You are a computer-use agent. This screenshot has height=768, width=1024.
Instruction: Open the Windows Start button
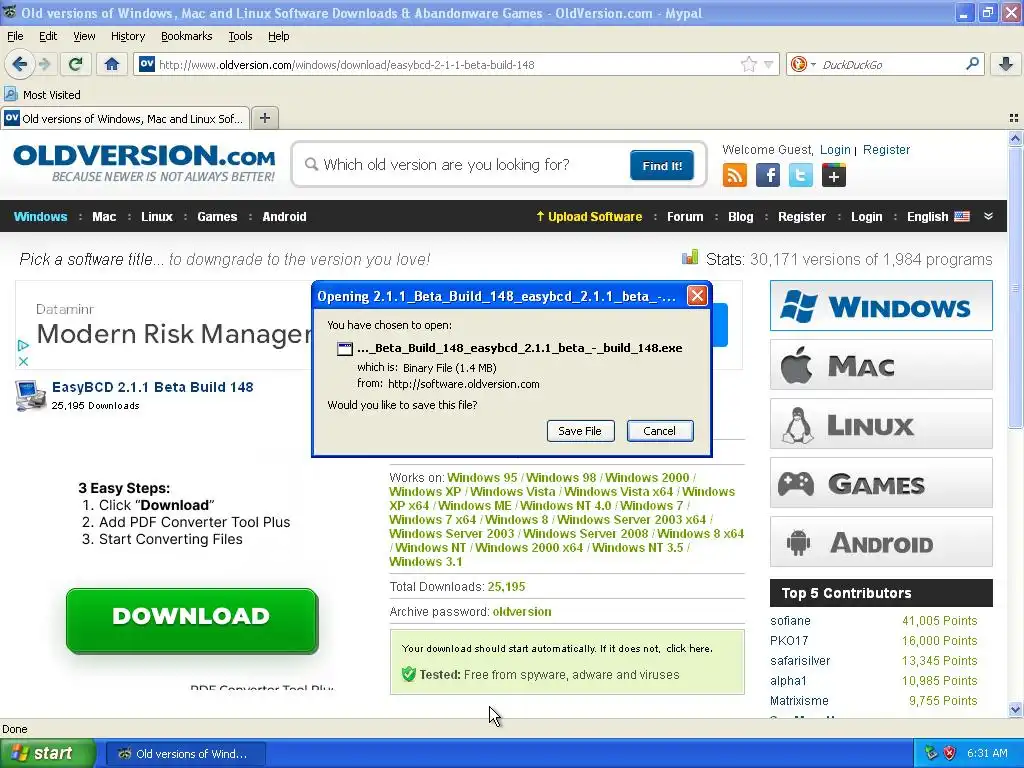click(x=48, y=754)
